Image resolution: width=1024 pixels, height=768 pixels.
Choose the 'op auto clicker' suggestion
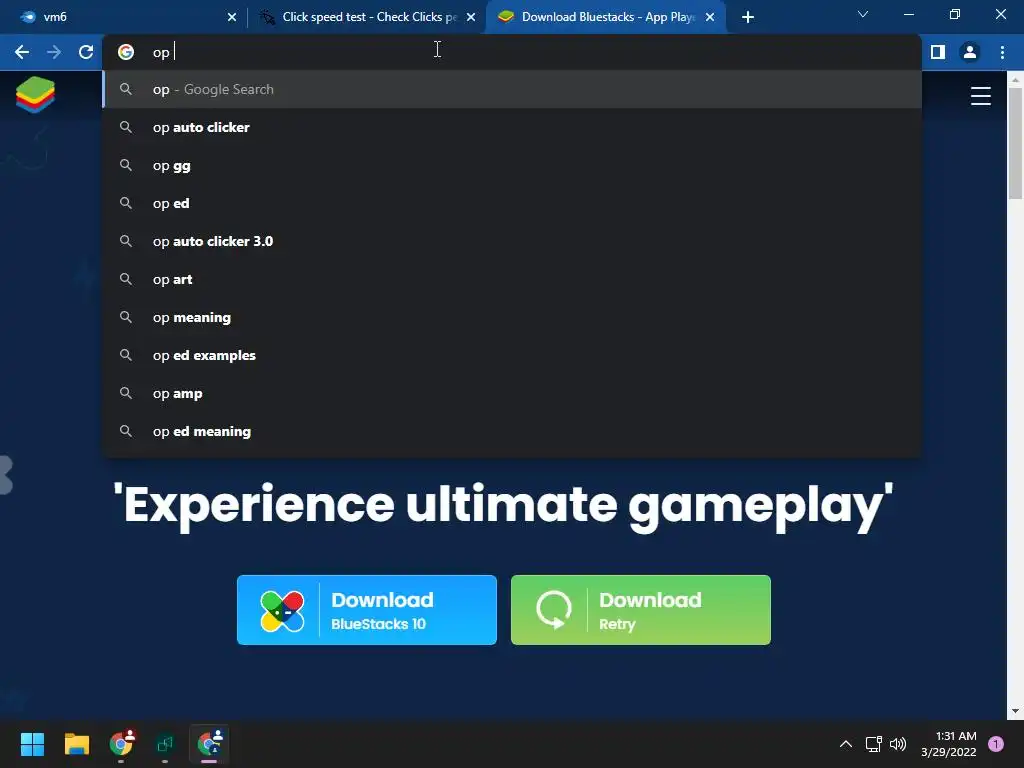pos(512,127)
